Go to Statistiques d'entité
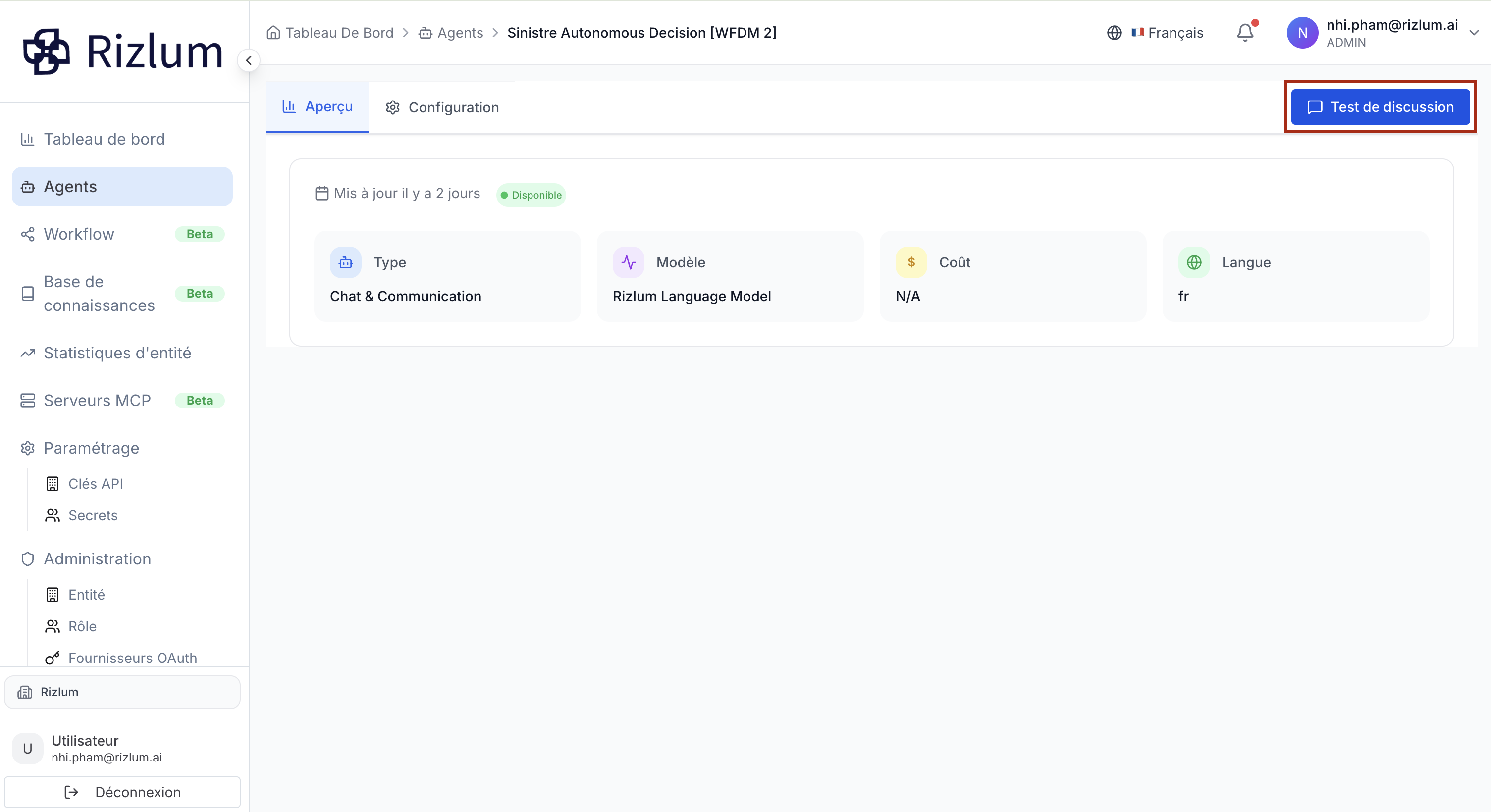The width and height of the screenshot is (1491, 812). pos(122,353)
